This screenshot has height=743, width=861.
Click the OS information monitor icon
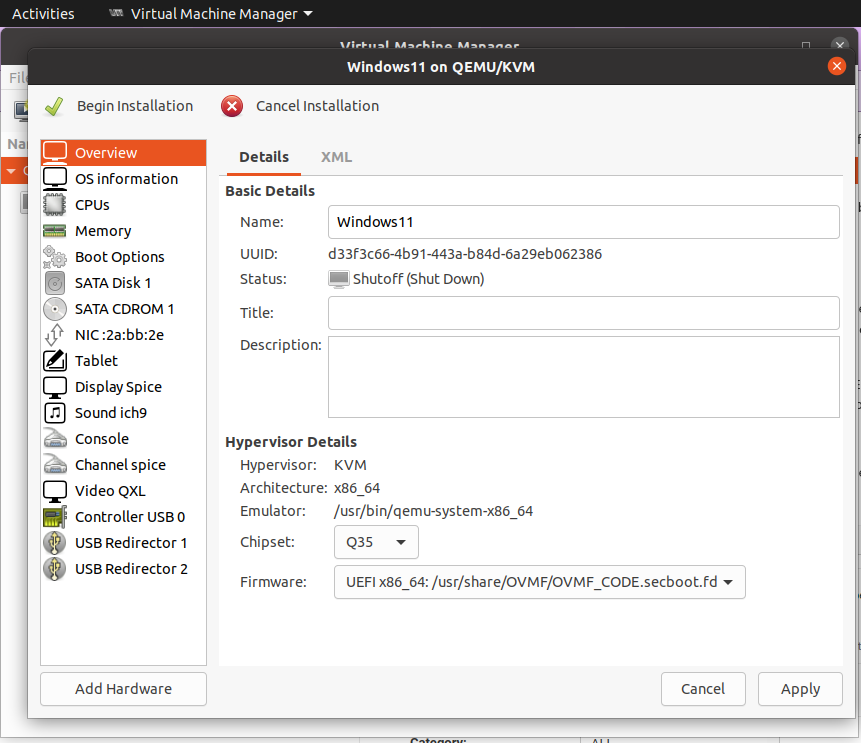[x=55, y=178]
